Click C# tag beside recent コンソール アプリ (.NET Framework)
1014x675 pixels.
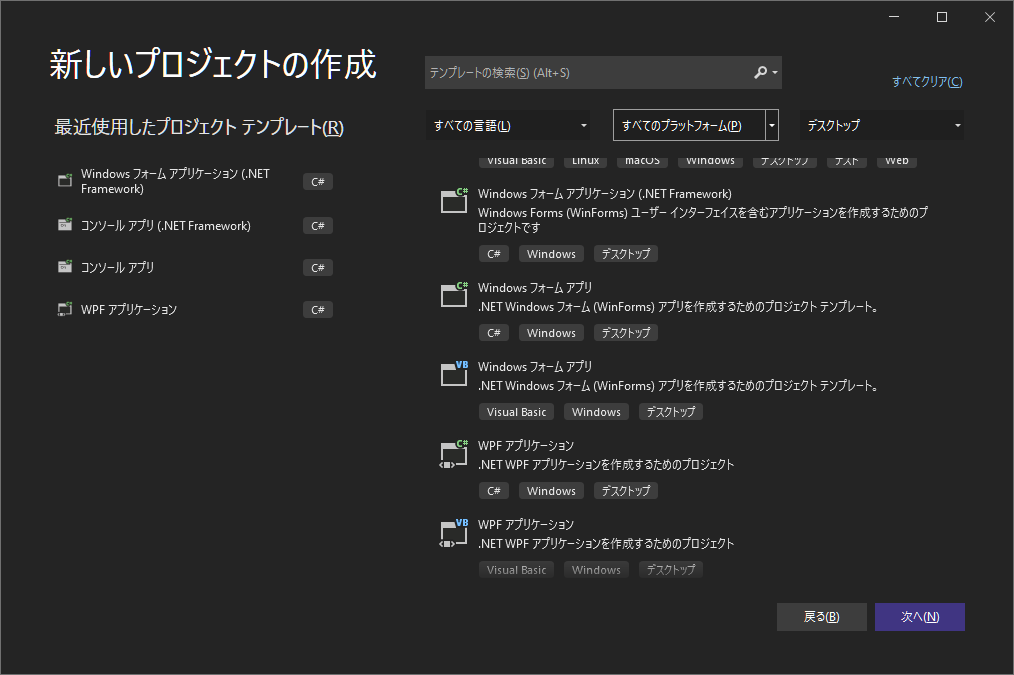pyautogui.click(x=318, y=226)
